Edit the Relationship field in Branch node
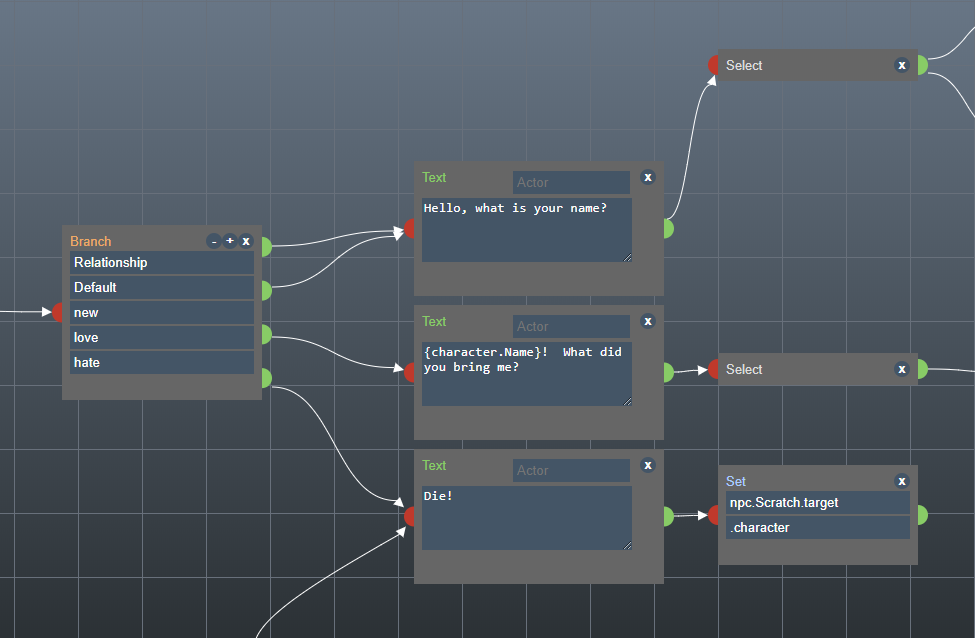Image resolution: width=975 pixels, height=638 pixels. coord(162,262)
